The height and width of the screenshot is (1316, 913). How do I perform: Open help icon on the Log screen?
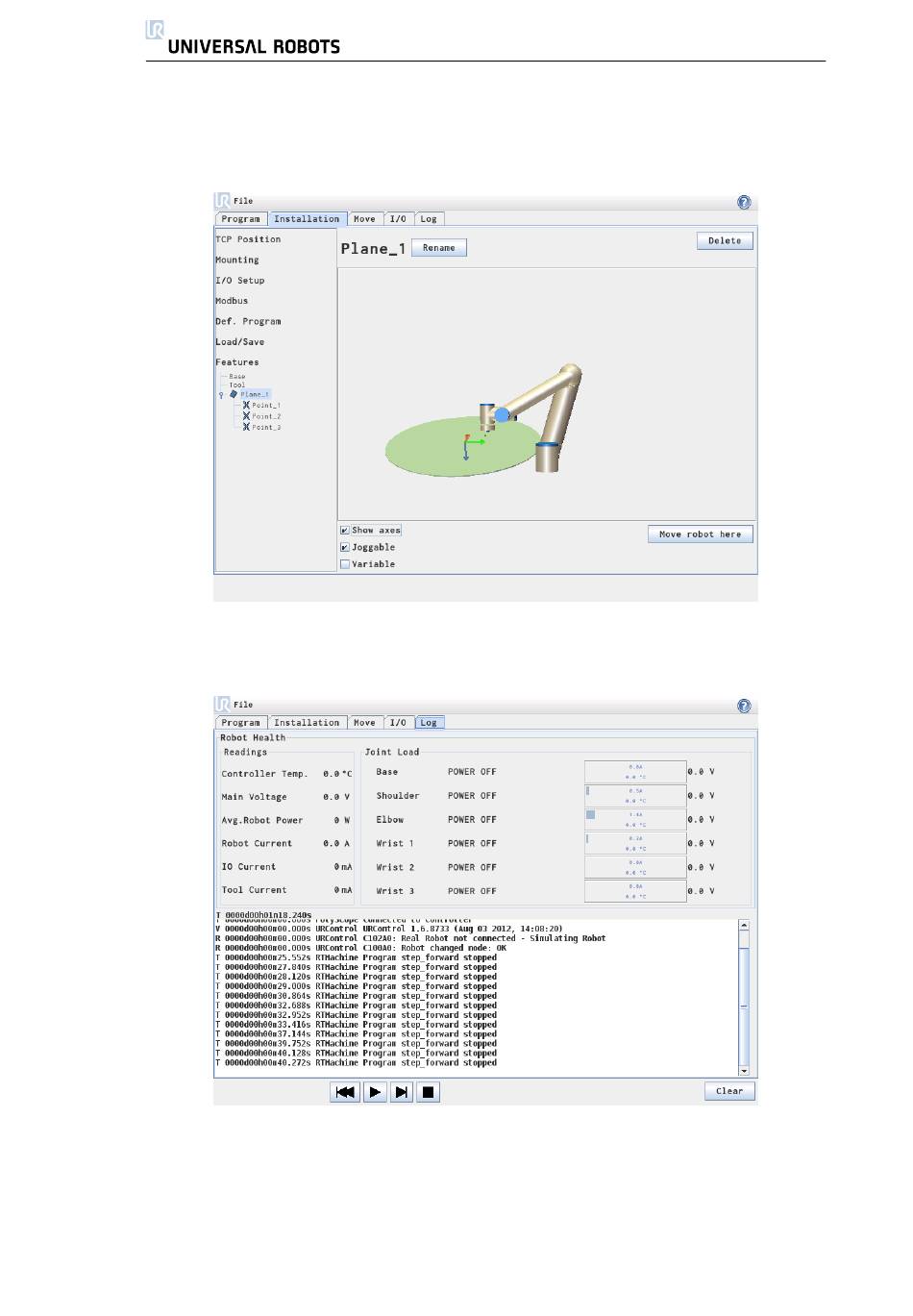744,706
